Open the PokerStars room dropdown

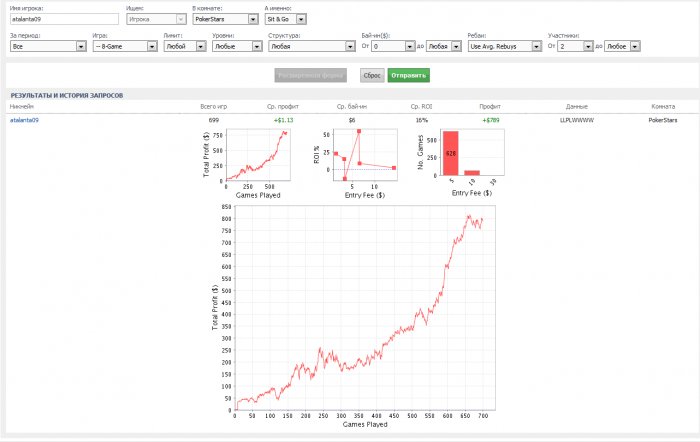click(225, 19)
